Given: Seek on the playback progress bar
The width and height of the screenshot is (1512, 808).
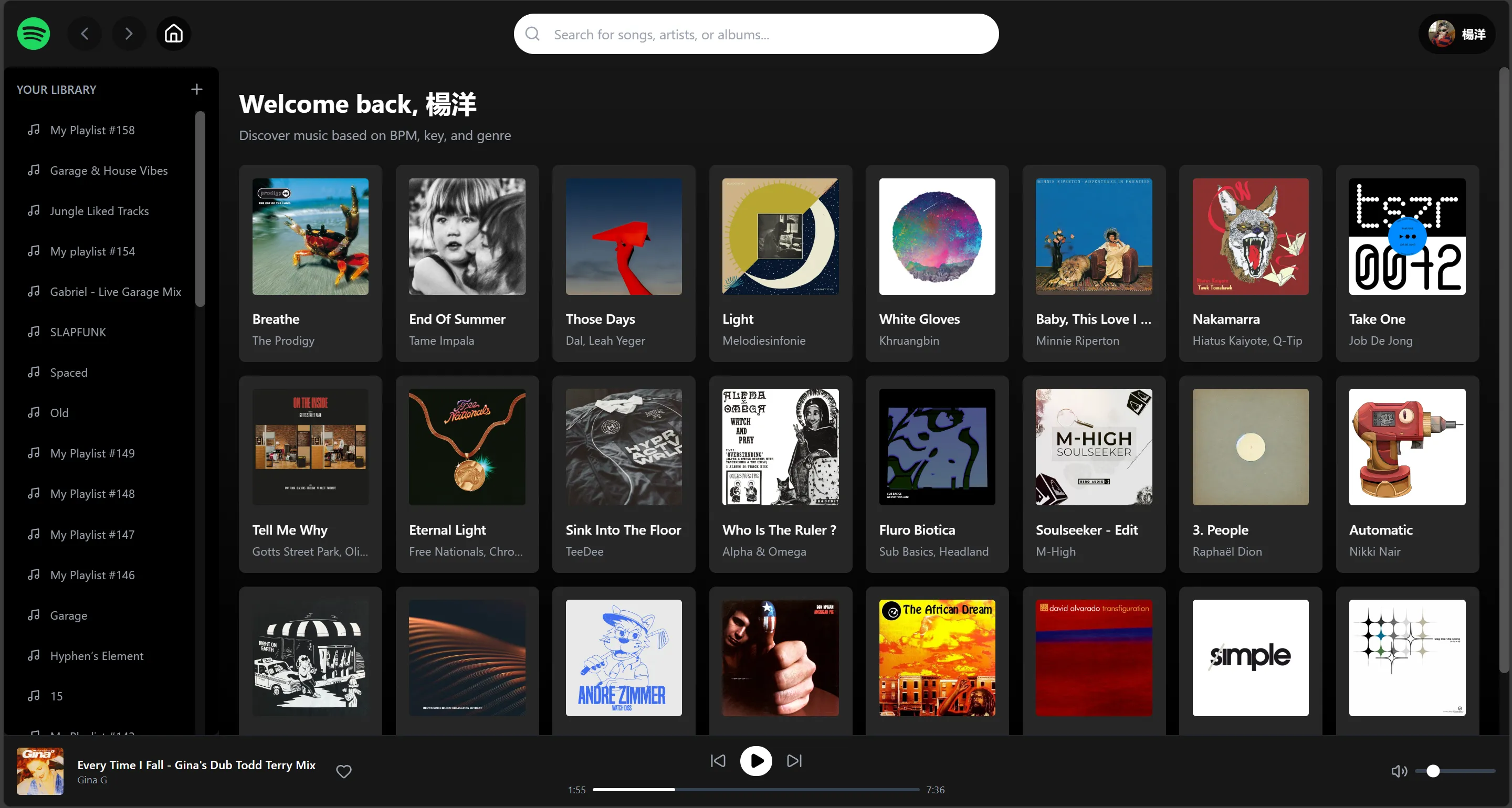Looking at the screenshot, I should tap(756, 790).
